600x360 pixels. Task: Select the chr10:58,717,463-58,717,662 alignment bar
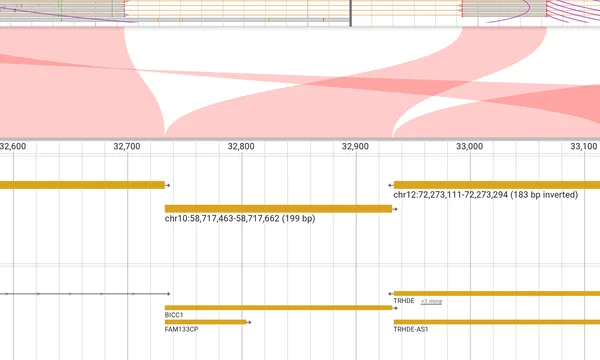pos(279,209)
